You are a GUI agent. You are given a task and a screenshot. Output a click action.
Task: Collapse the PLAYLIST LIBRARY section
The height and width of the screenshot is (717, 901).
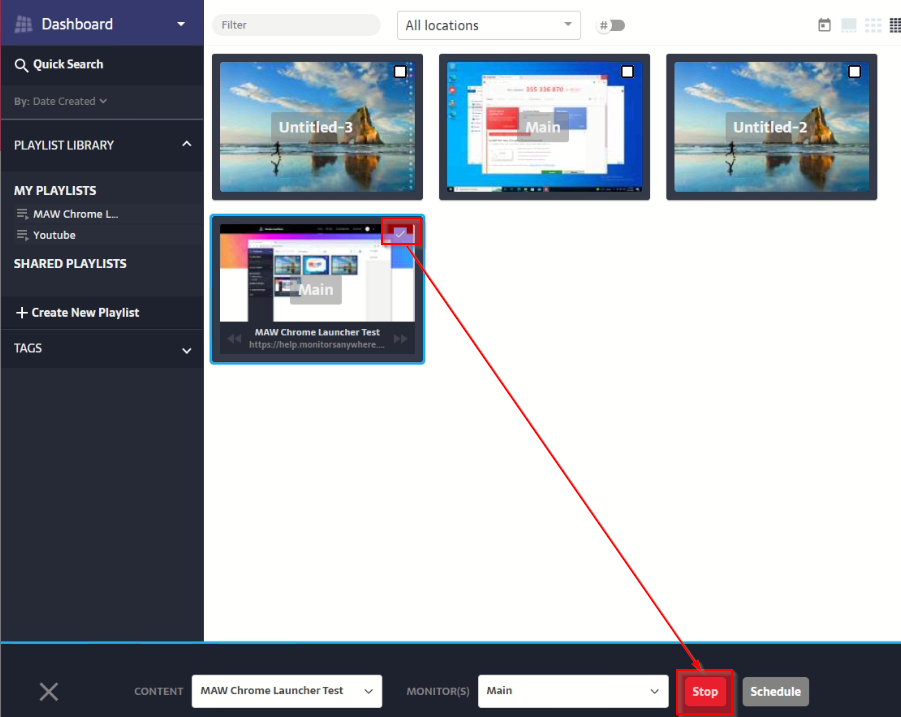[x=186, y=145]
